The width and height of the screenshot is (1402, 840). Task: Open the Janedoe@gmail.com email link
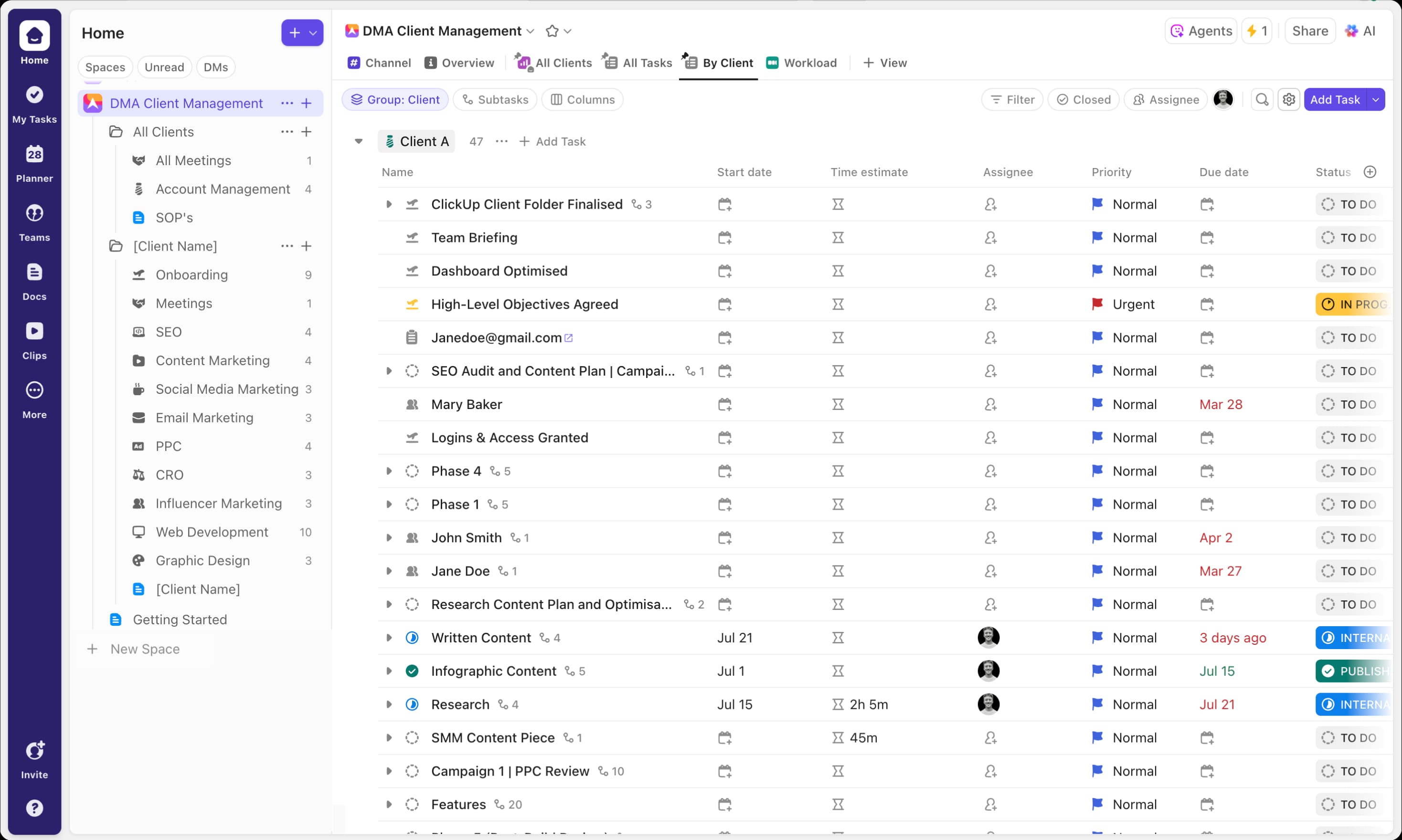[569, 337]
